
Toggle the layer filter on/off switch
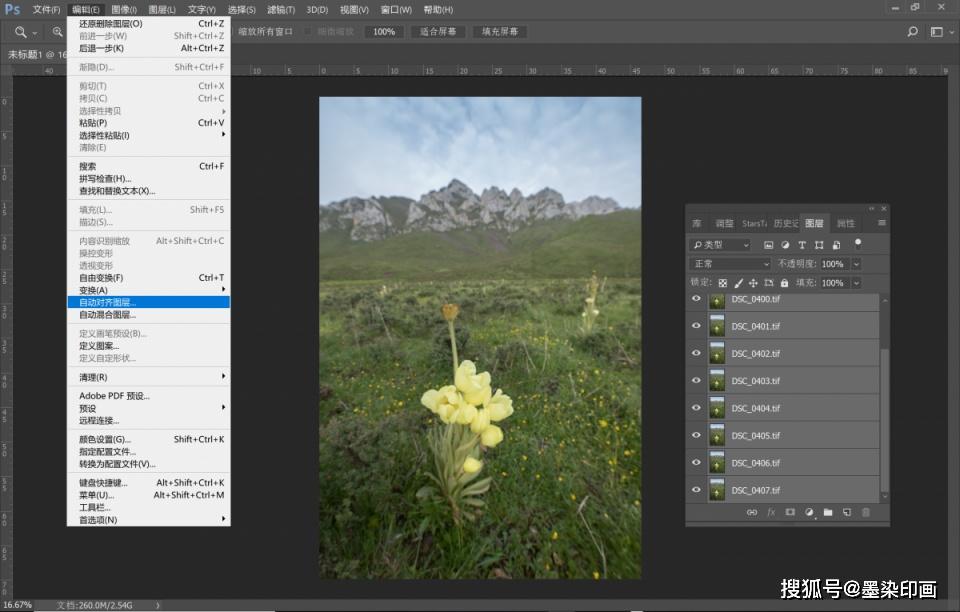pos(858,244)
